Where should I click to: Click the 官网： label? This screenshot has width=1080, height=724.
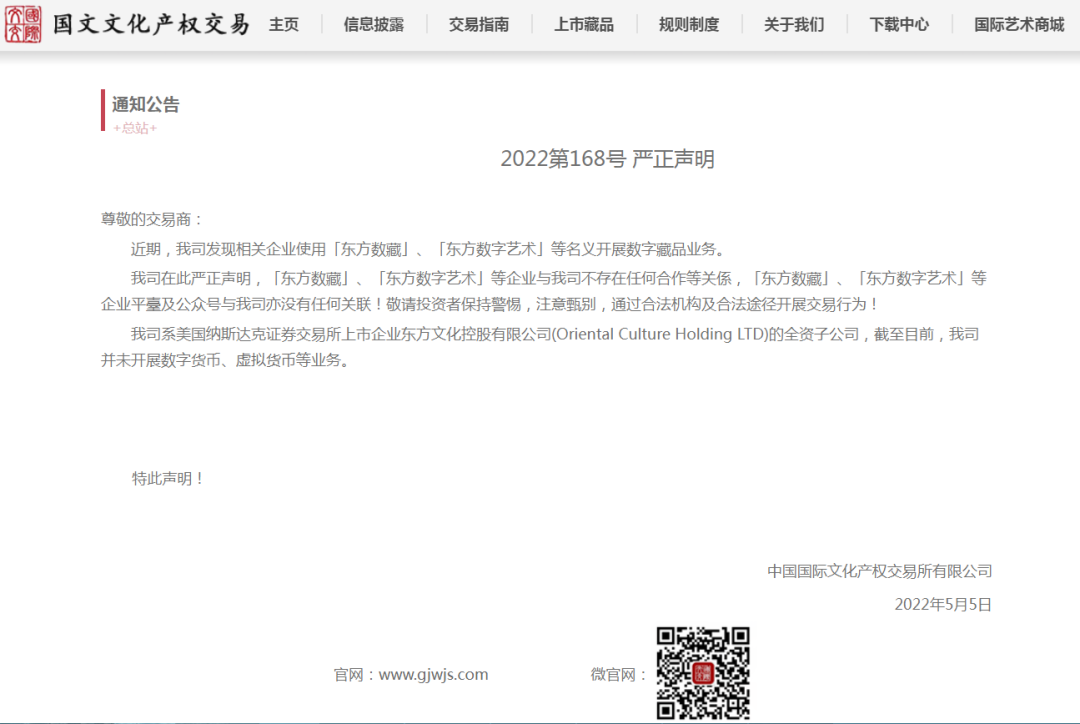[355, 674]
